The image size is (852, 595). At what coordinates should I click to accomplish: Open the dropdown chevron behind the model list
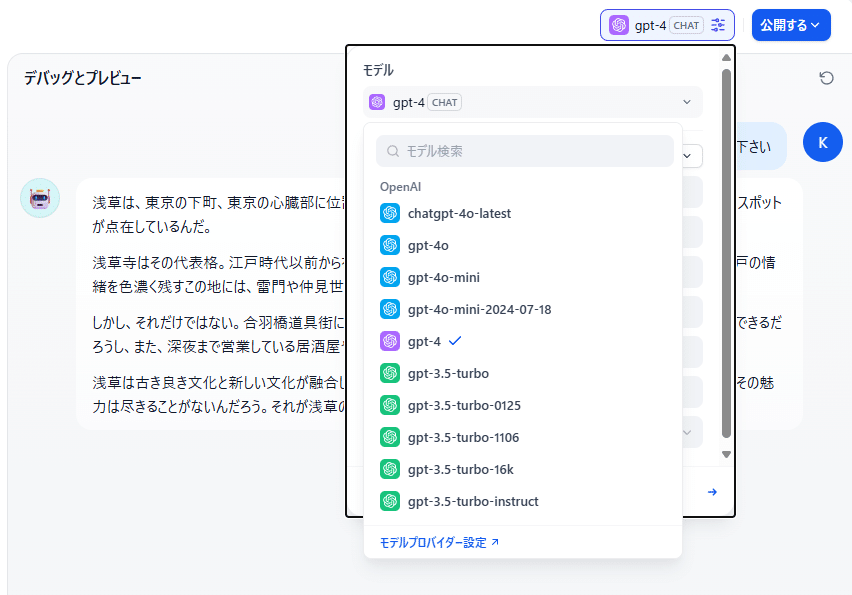pos(687,156)
